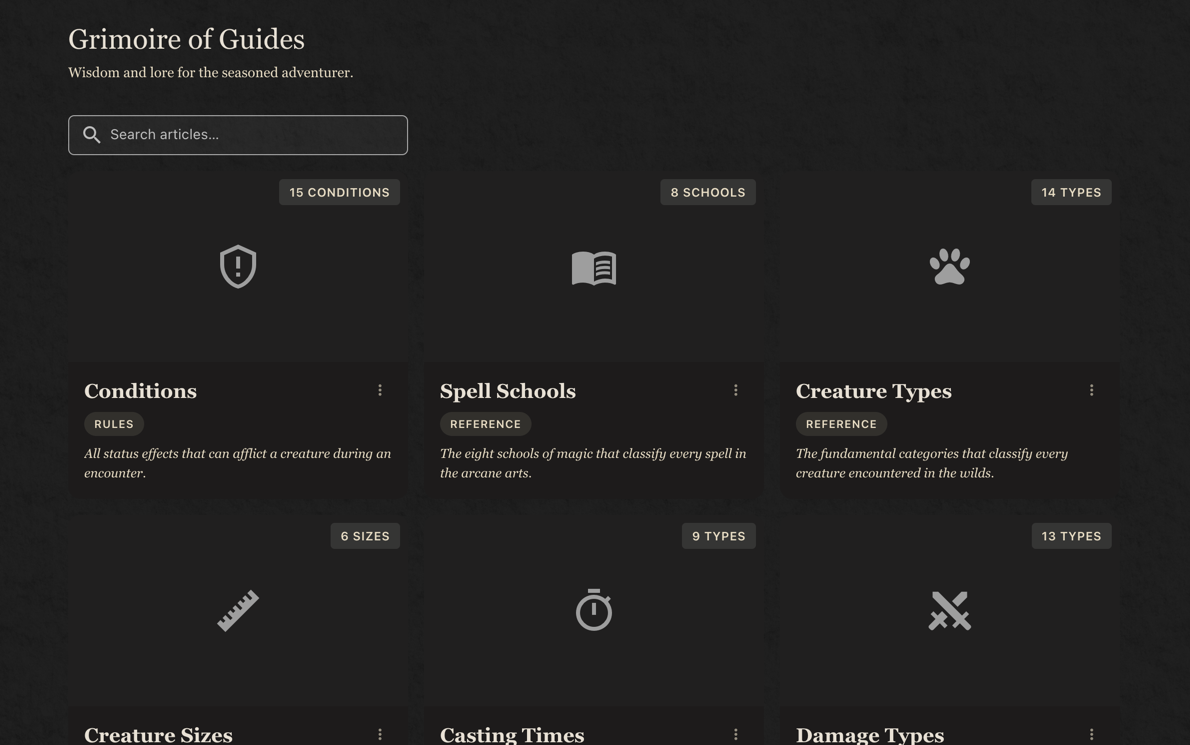Click the Wisdom and lore subtitle text
The width and height of the screenshot is (1190, 745).
pyautogui.click(x=211, y=73)
